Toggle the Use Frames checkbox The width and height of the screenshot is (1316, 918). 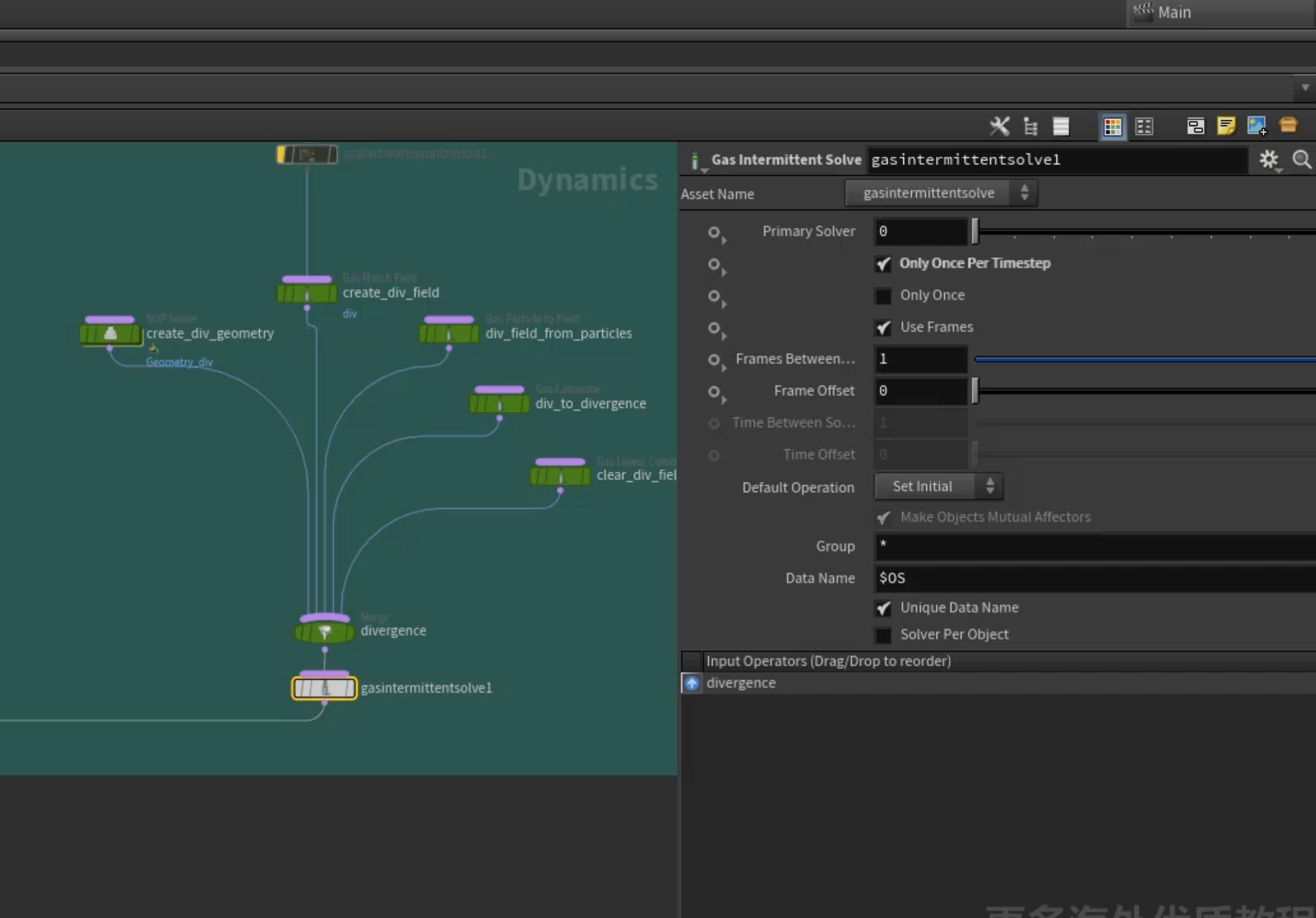click(882, 327)
